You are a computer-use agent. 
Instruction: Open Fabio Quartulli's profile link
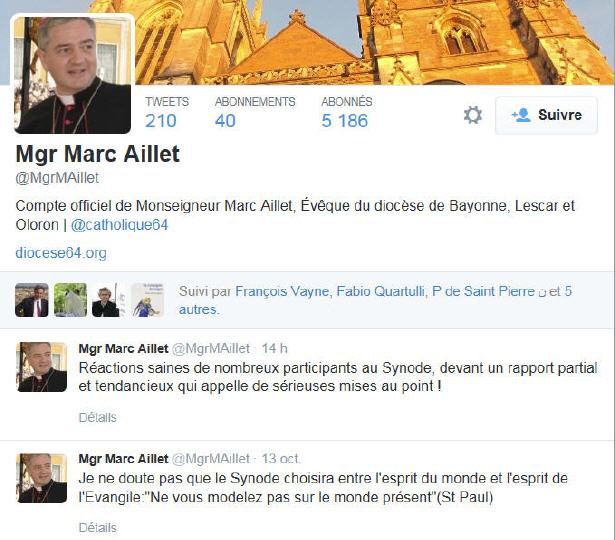click(380, 291)
